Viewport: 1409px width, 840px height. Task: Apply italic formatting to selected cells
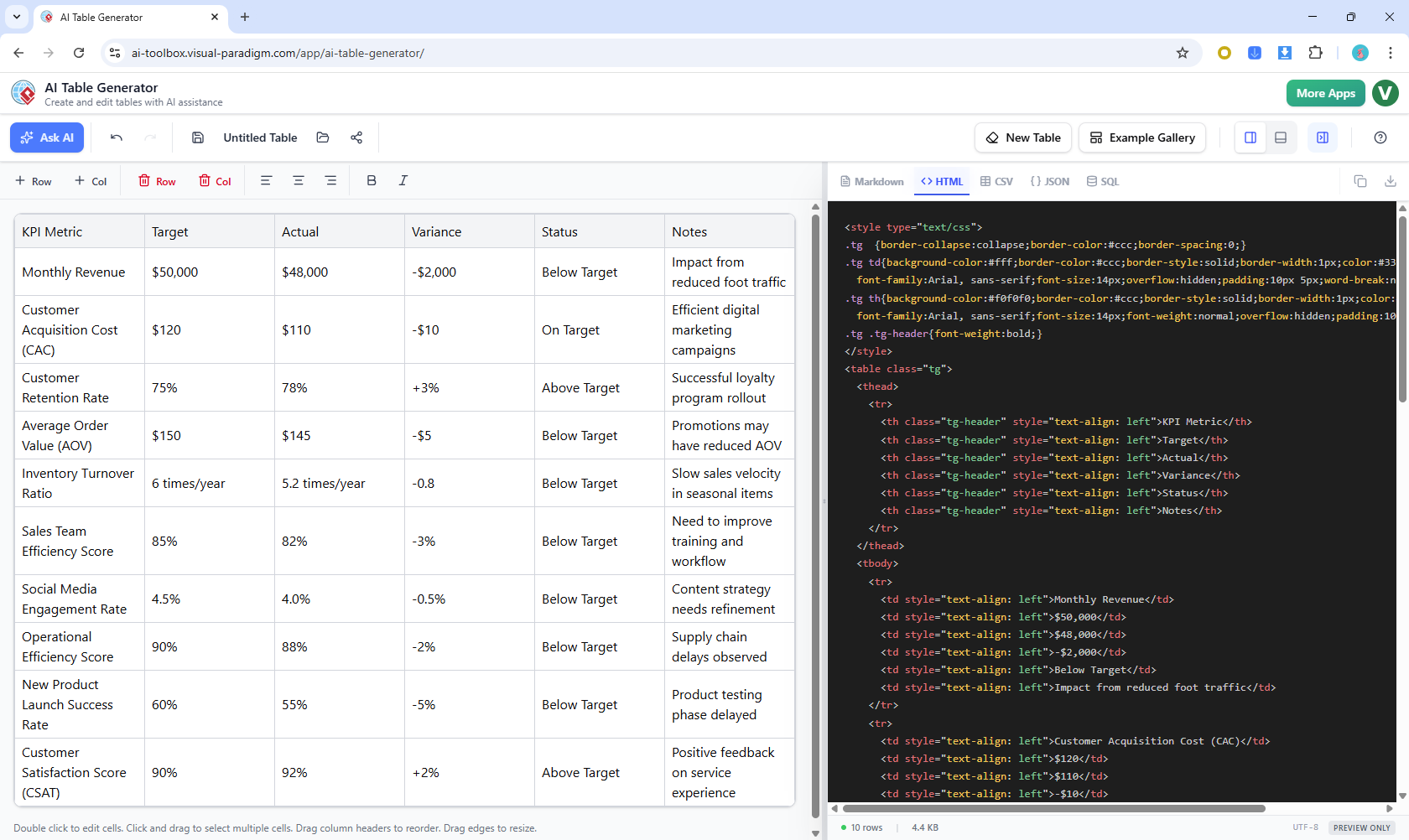point(403,180)
